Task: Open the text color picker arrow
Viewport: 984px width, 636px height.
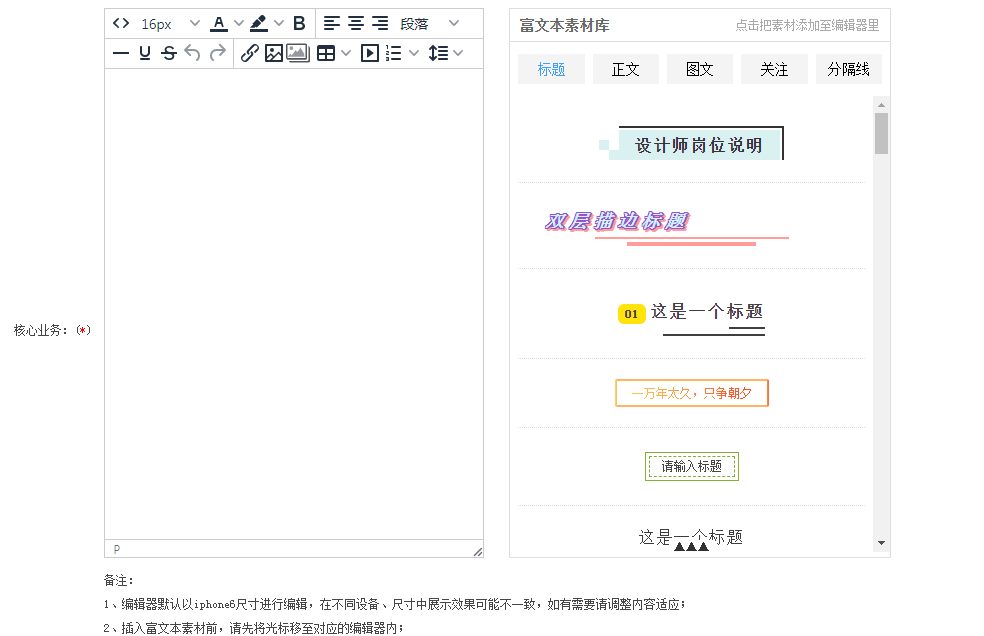Action: coord(239,23)
